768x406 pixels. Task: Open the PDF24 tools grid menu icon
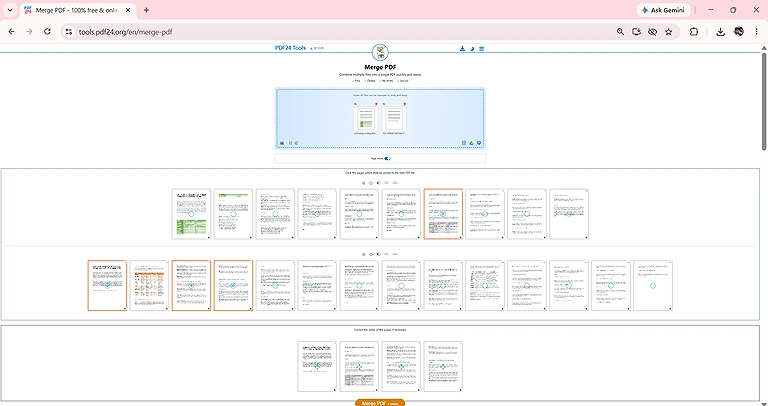(x=482, y=48)
